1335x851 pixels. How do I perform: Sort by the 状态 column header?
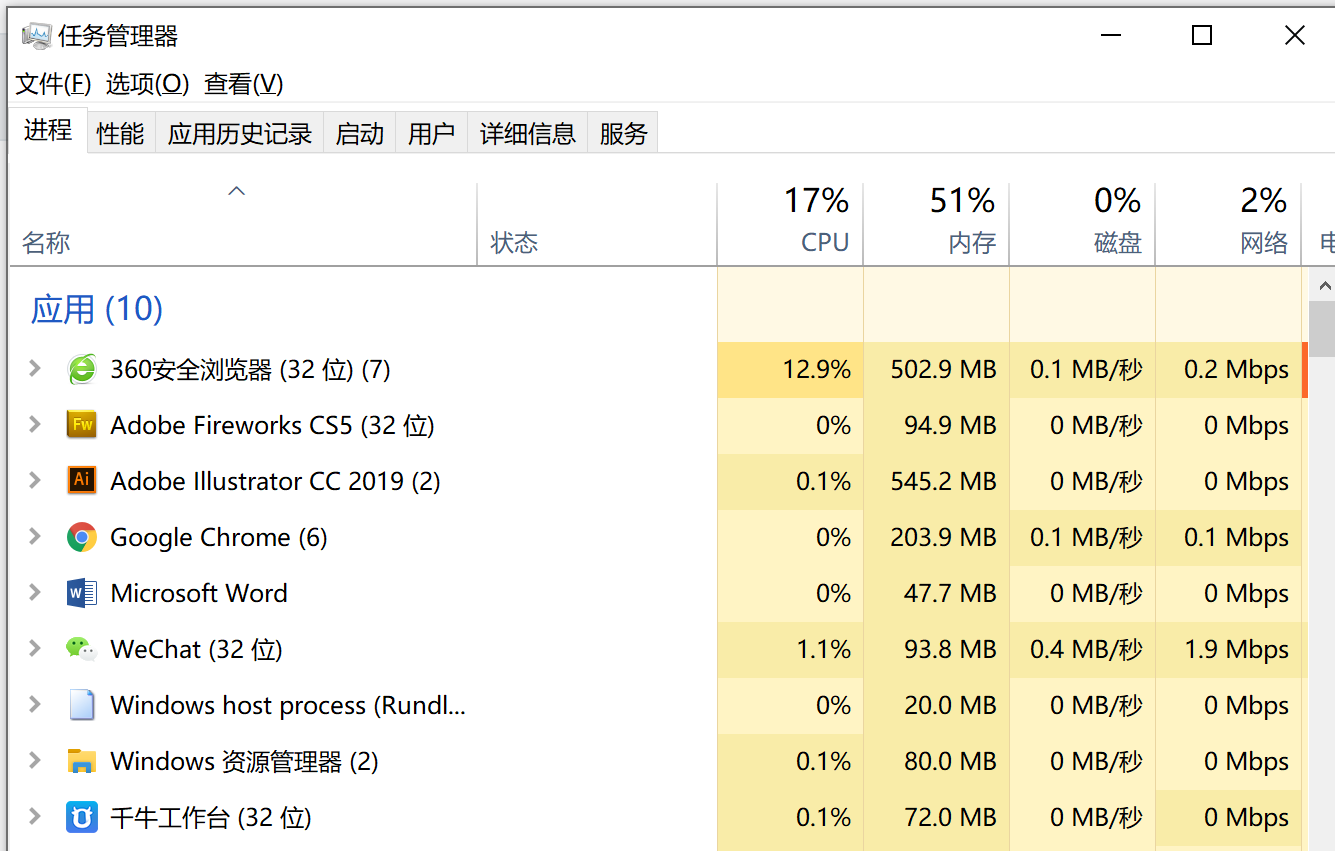597,225
